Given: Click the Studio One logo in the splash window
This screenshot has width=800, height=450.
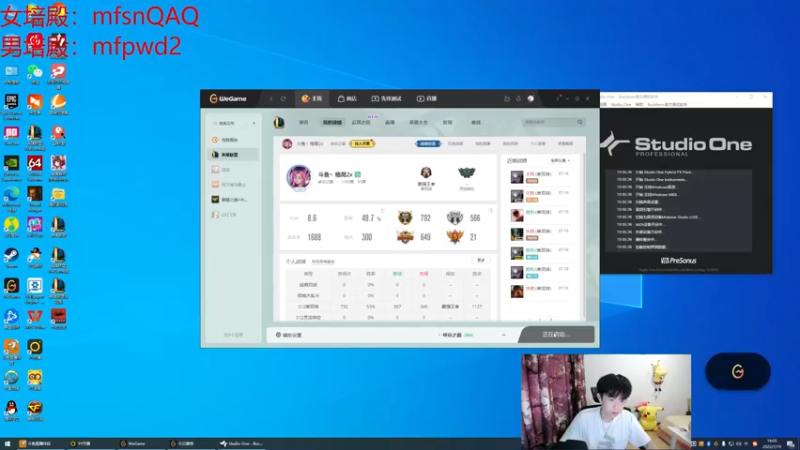Looking at the screenshot, I should tap(676, 145).
